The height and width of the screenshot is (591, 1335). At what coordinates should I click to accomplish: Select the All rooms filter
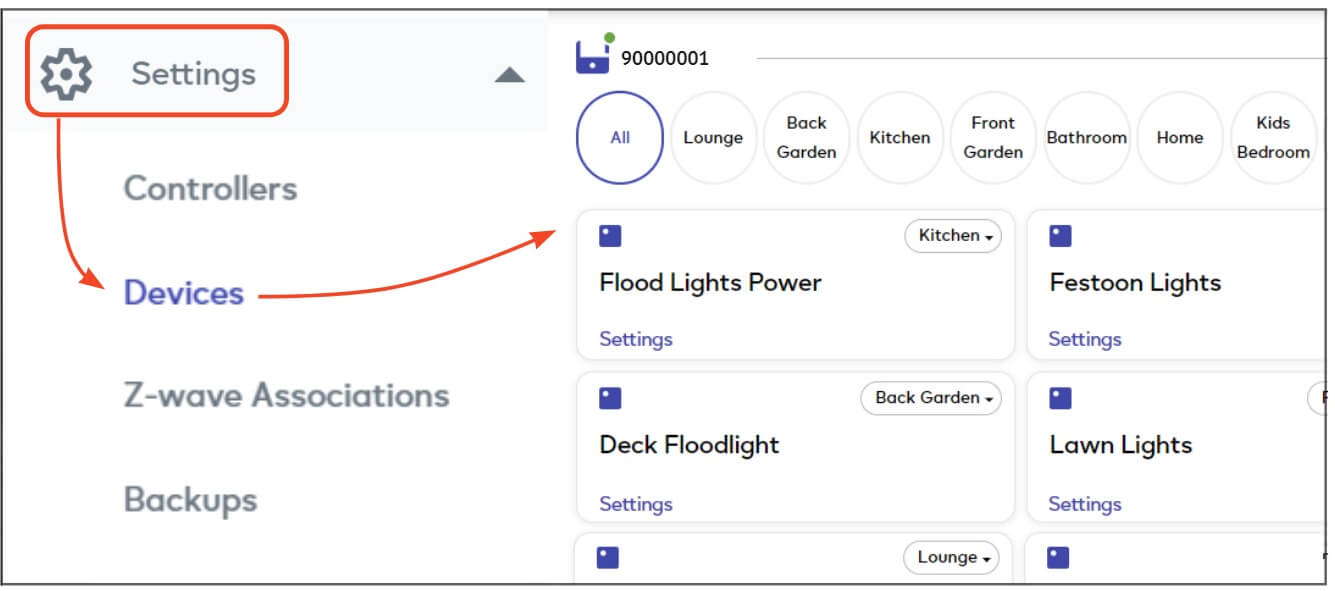coord(620,138)
